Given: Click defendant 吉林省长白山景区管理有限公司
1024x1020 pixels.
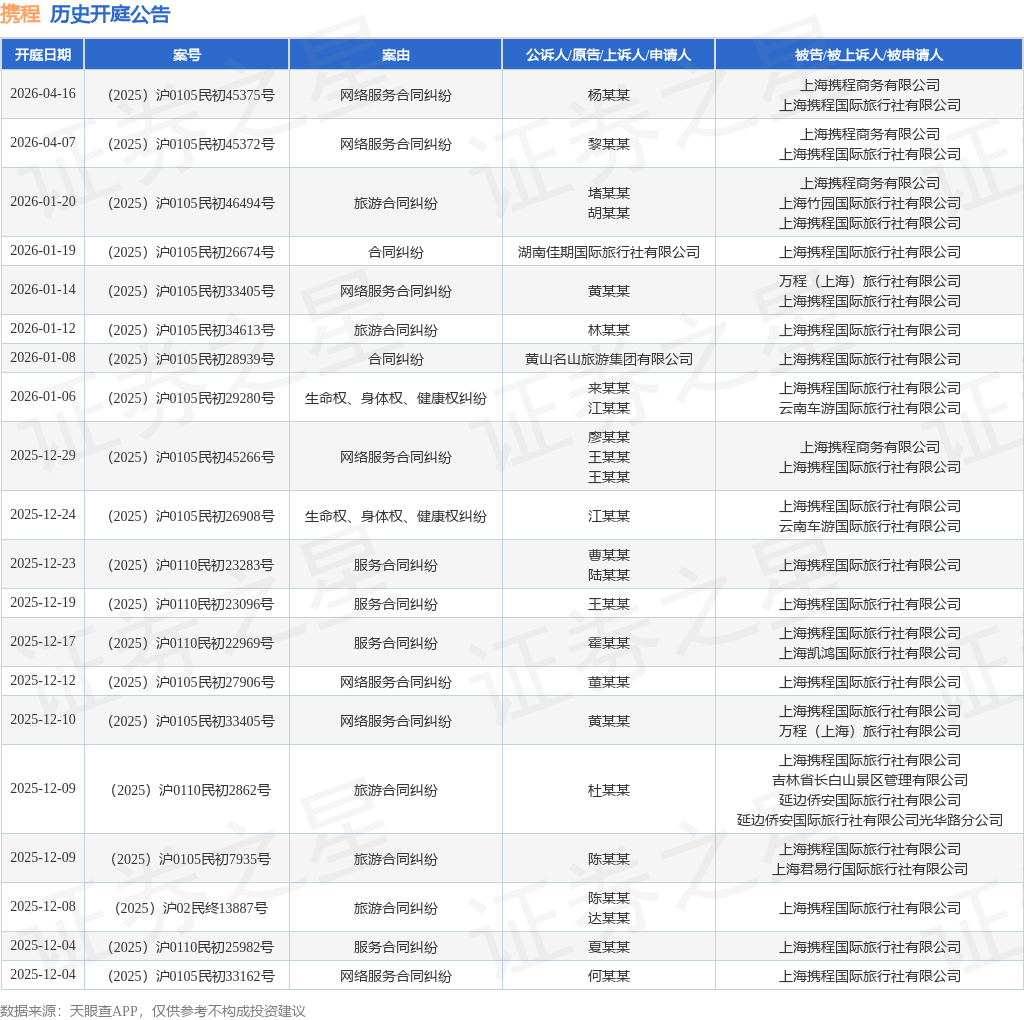Looking at the screenshot, I should (869, 780).
